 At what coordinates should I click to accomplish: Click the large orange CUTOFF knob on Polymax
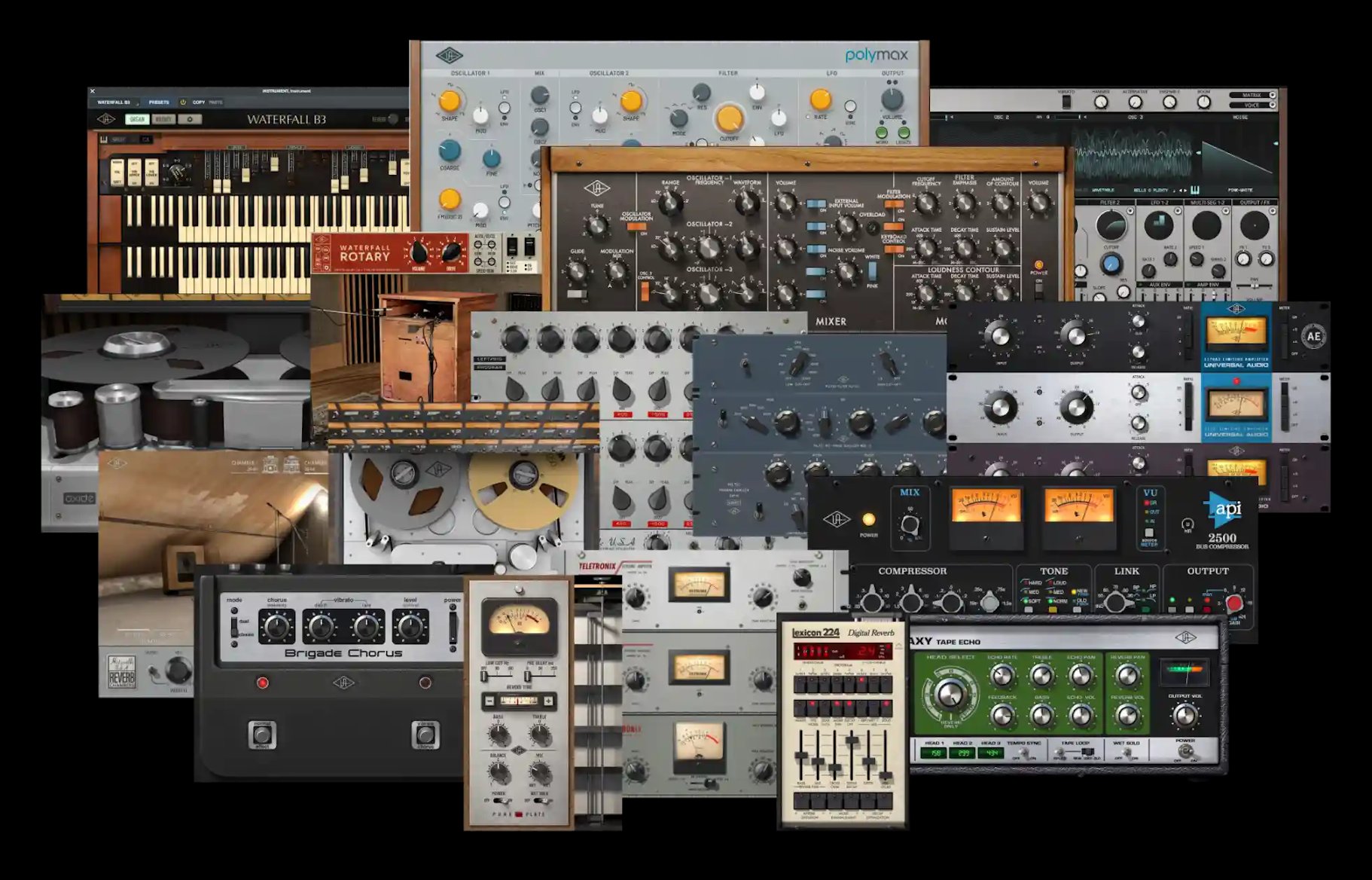[x=729, y=118]
